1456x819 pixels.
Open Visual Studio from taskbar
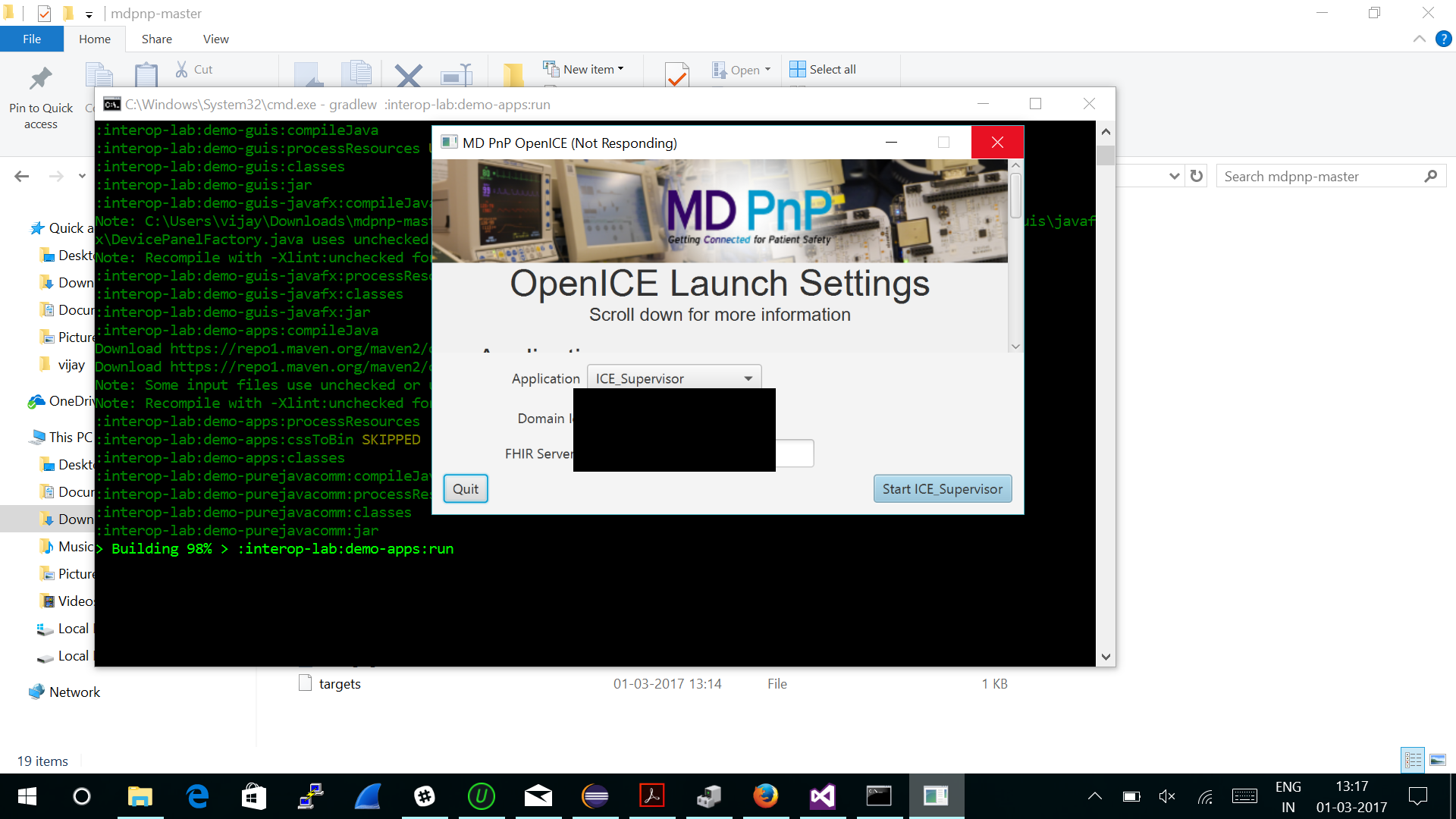(x=823, y=796)
